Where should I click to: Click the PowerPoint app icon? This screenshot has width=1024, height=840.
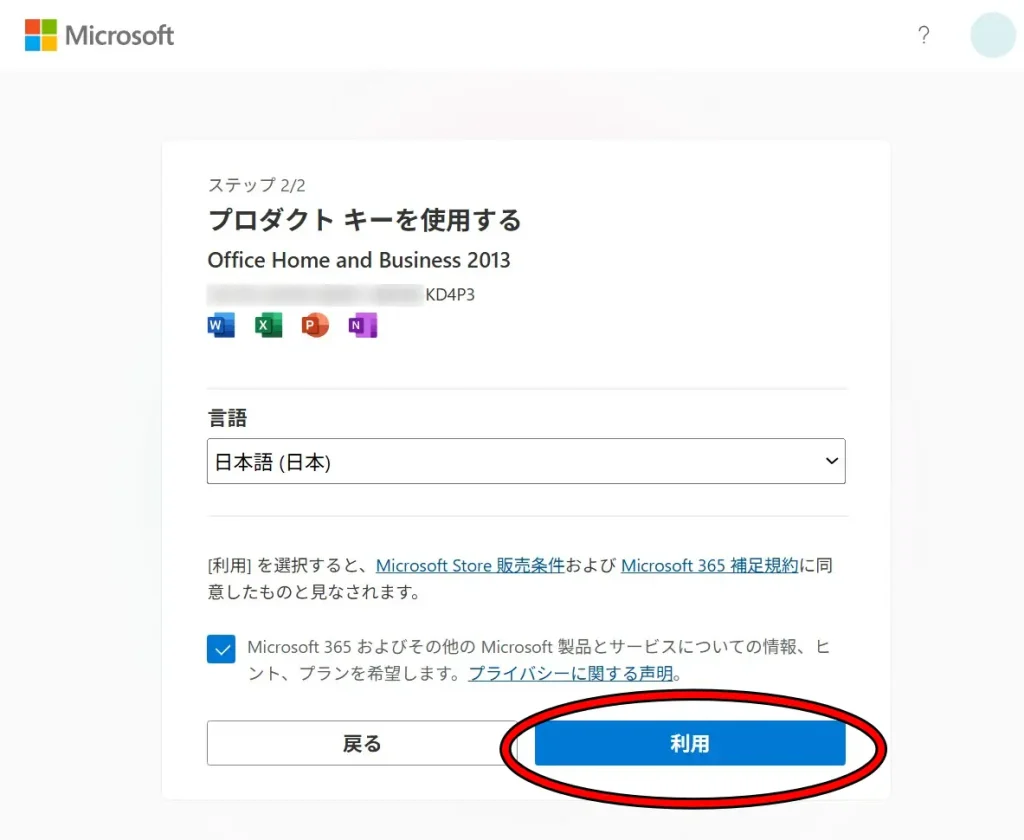[x=314, y=324]
